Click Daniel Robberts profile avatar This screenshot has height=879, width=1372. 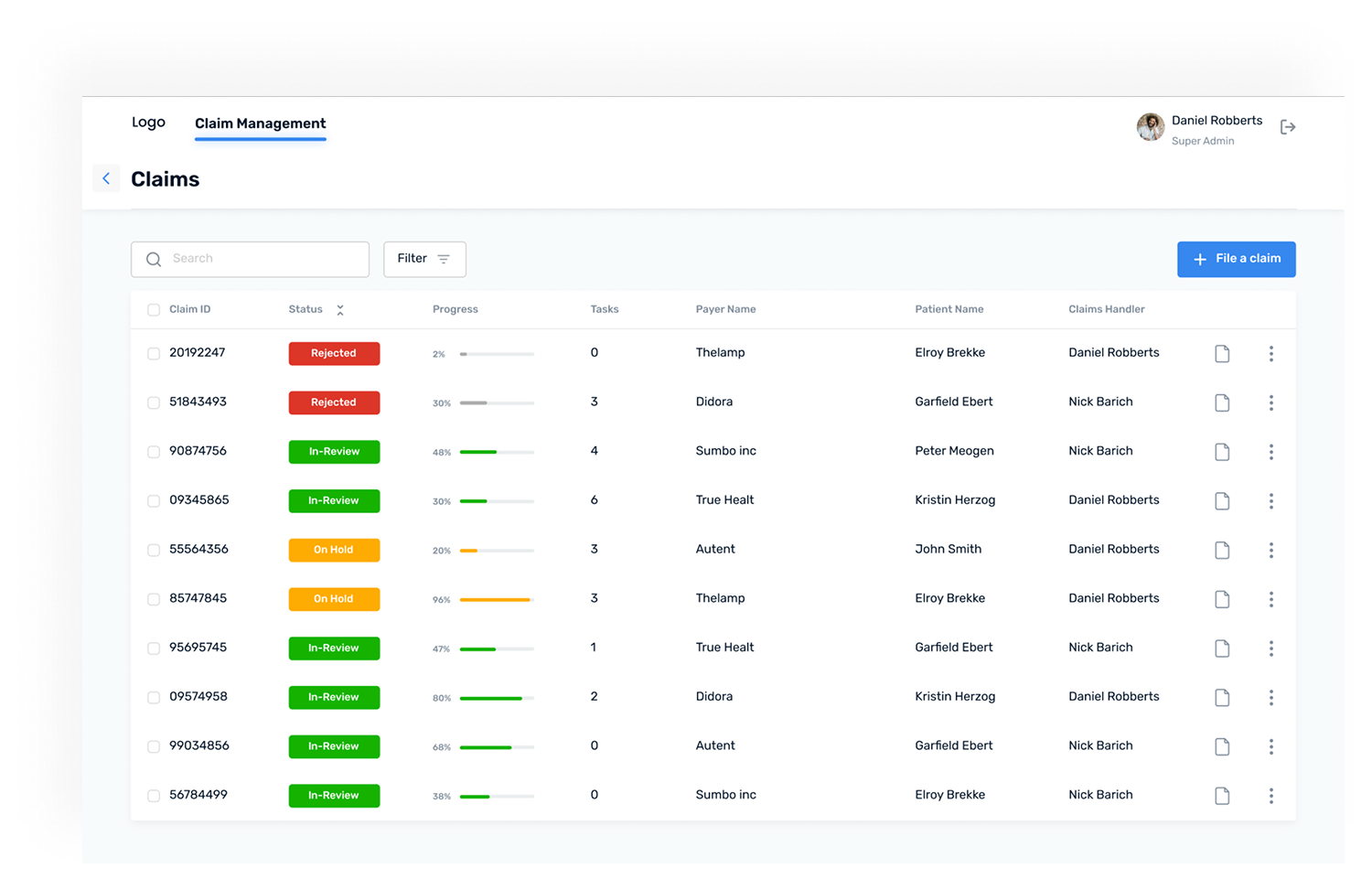coord(1150,127)
